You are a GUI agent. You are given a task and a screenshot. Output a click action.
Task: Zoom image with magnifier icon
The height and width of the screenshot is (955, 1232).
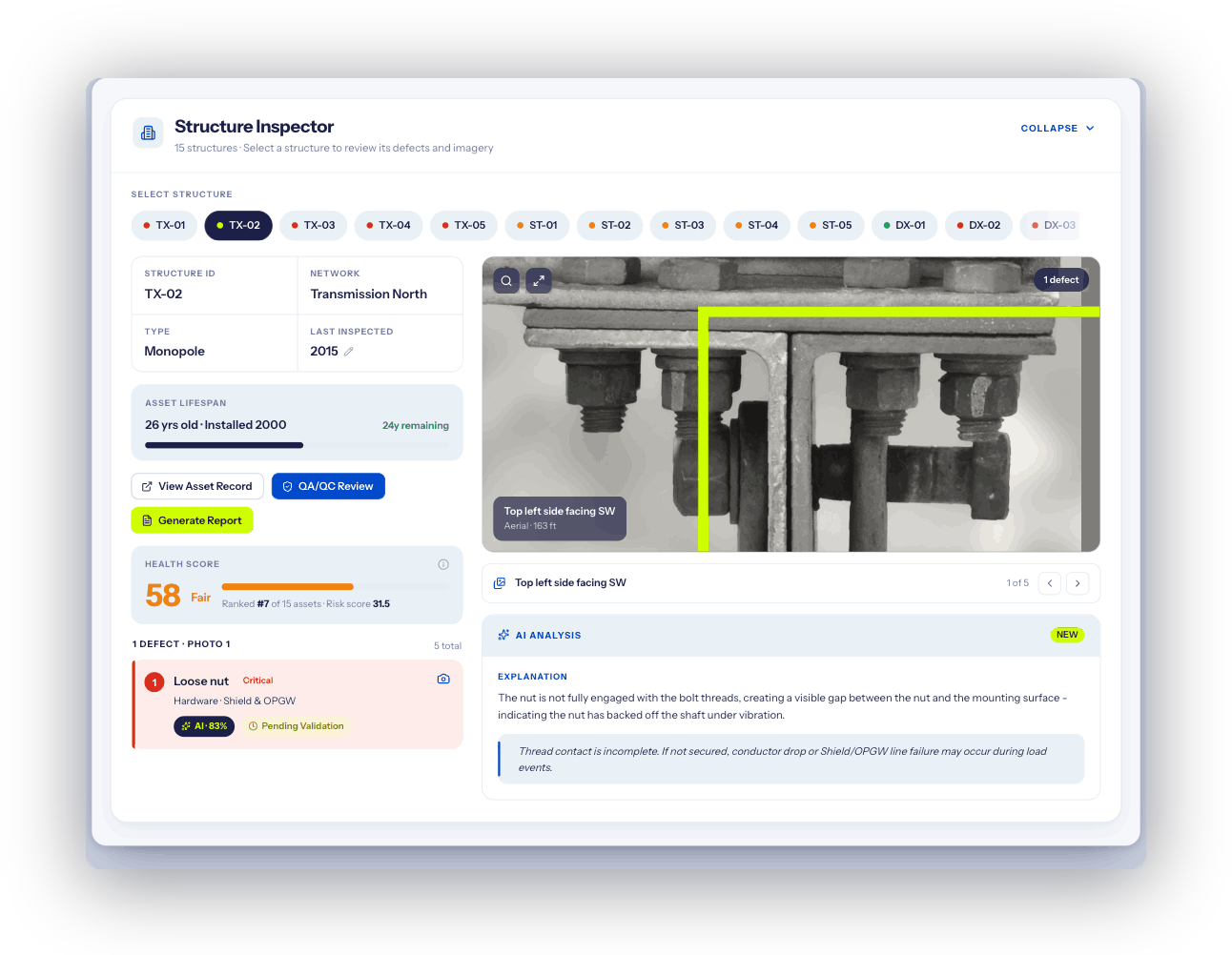click(x=506, y=280)
